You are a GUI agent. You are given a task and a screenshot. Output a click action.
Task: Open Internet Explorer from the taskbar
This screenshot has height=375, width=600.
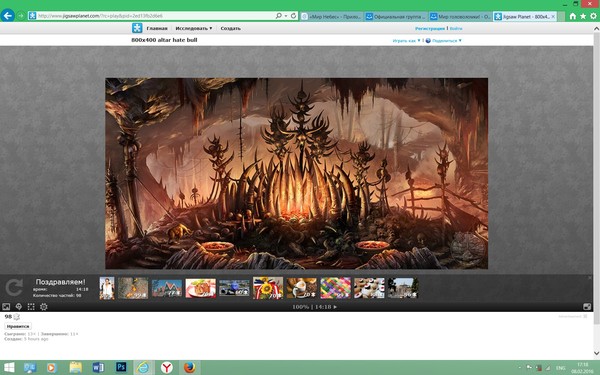143,367
